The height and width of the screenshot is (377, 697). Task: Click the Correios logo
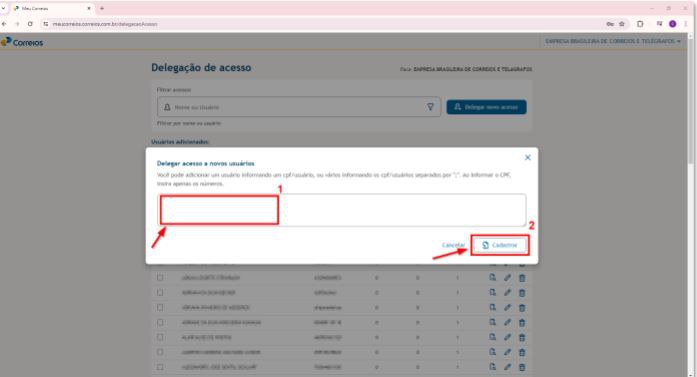point(22,42)
